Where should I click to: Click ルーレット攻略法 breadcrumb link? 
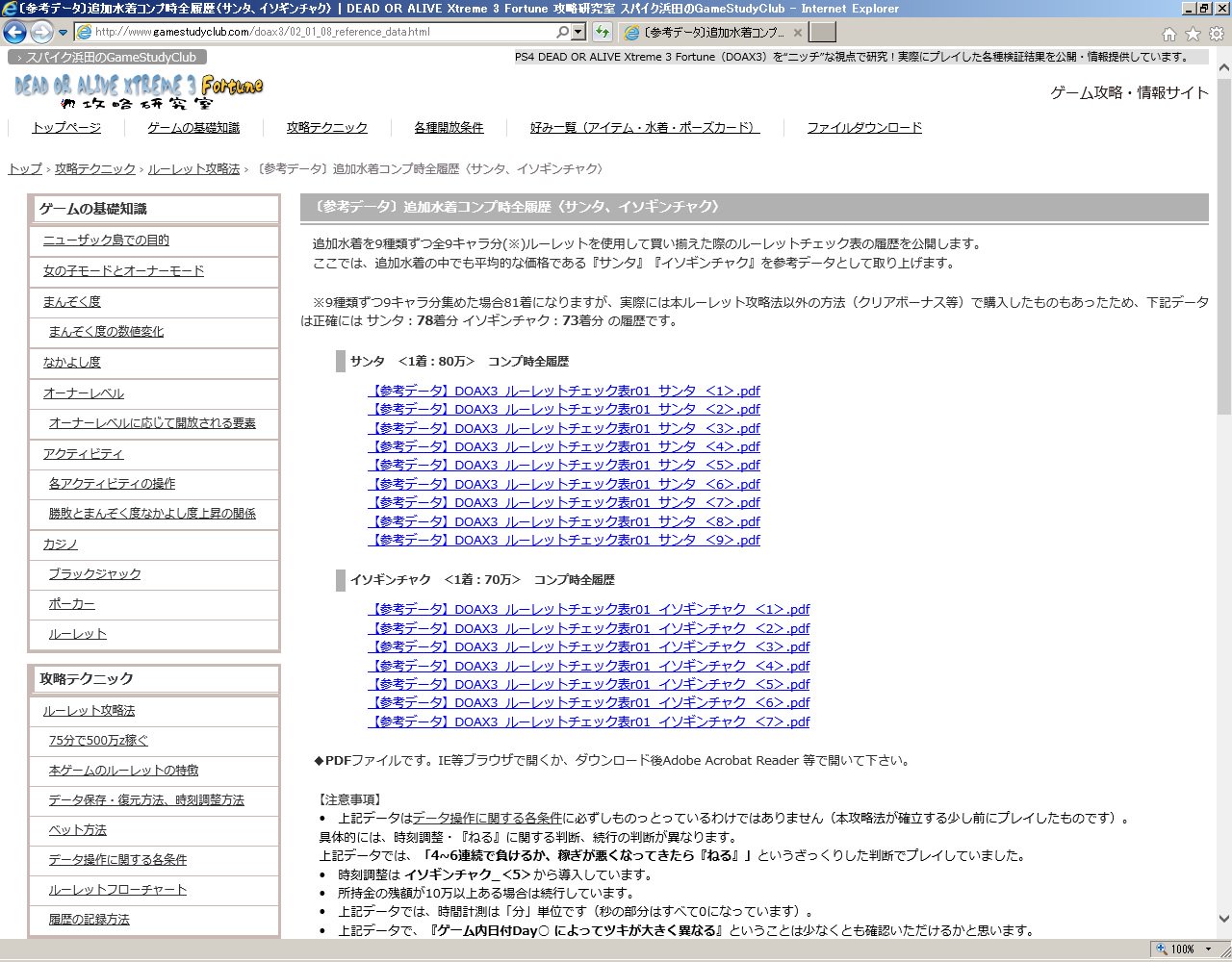[x=193, y=168]
